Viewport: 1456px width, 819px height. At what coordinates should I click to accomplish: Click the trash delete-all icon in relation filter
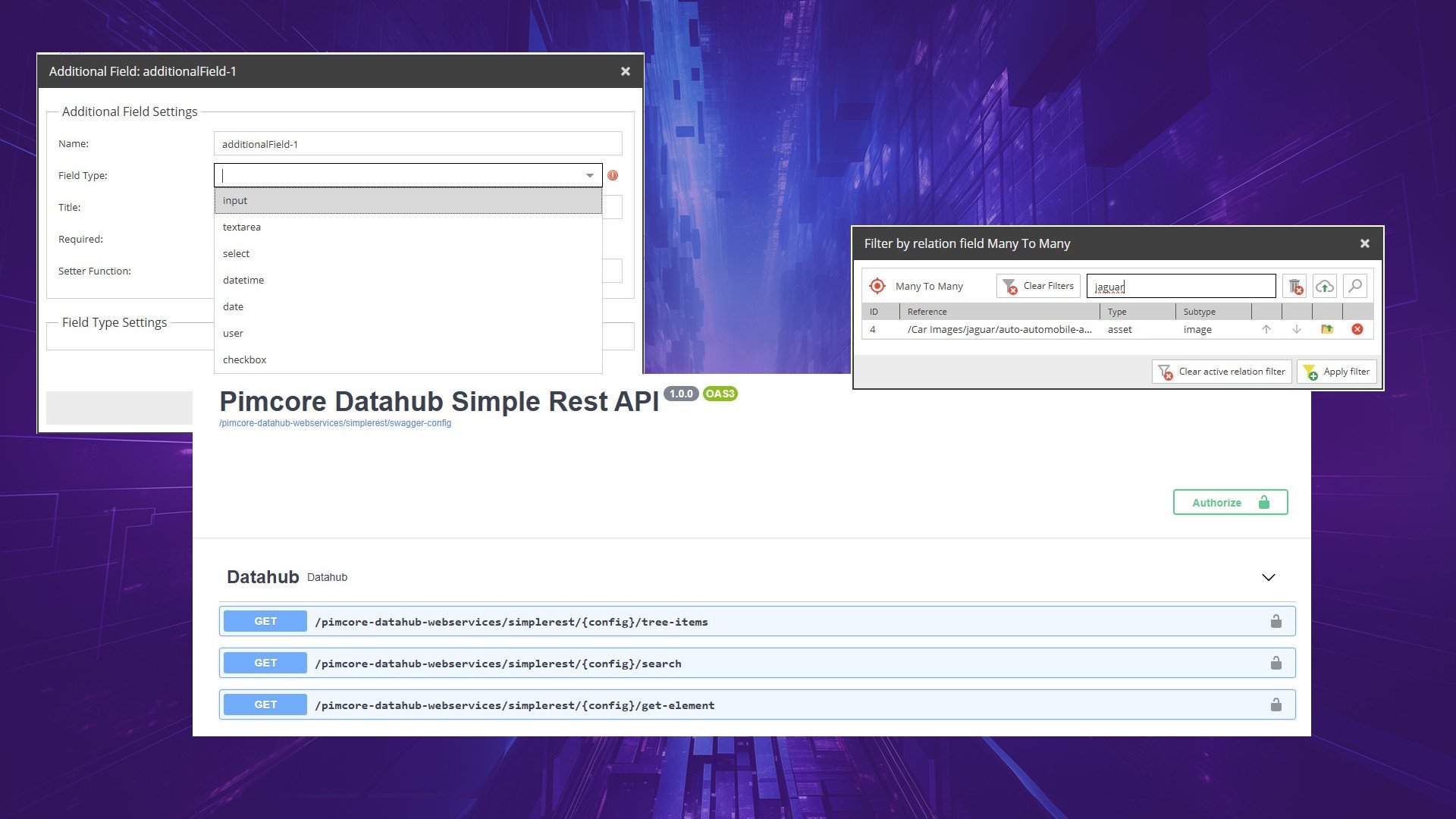1295,286
